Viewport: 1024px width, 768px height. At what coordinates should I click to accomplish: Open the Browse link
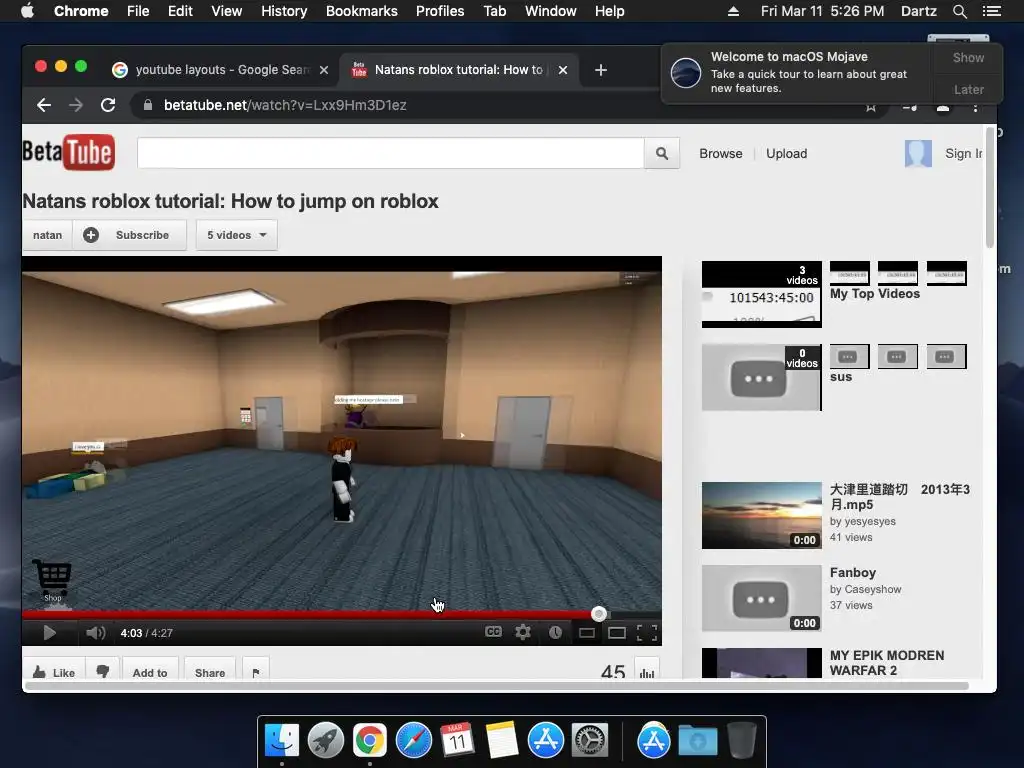pos(720,153)
